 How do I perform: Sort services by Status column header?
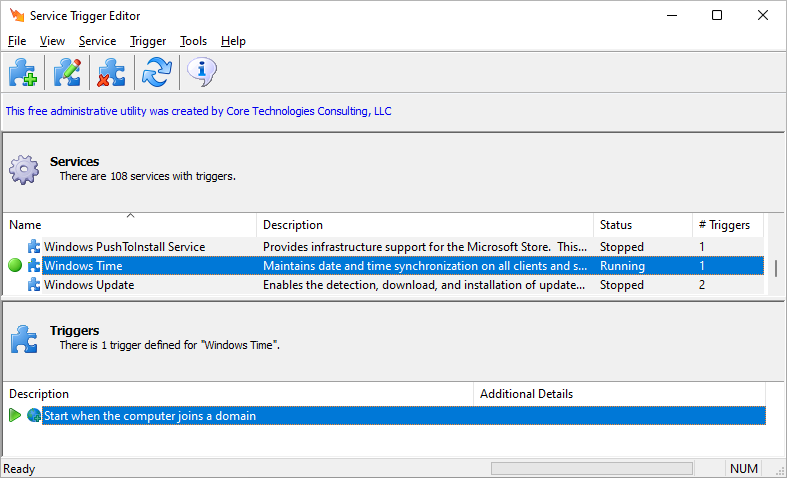coord(643,225)
